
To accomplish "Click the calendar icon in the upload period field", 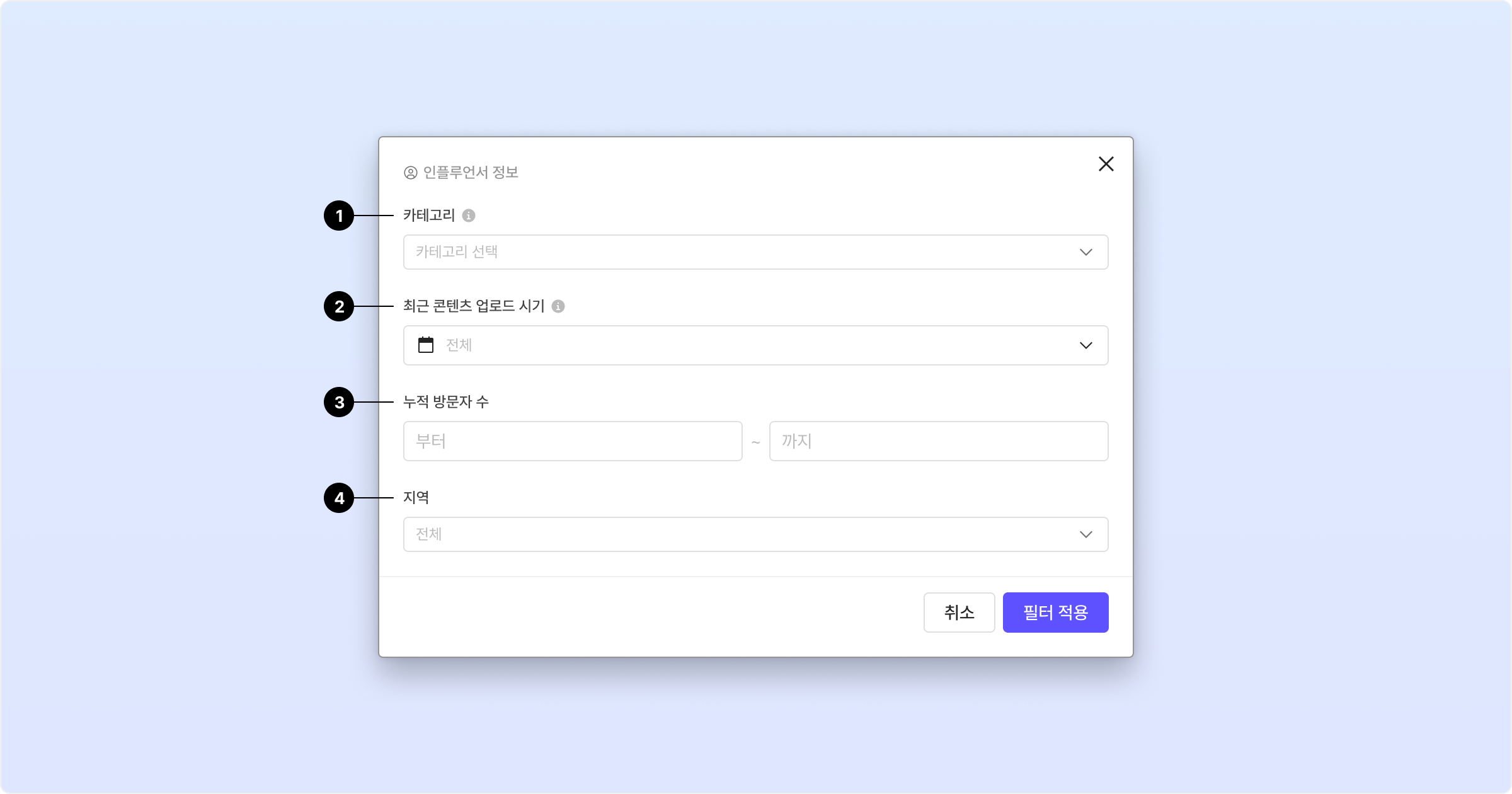I will pyautogui.click(x=426, y=345).
